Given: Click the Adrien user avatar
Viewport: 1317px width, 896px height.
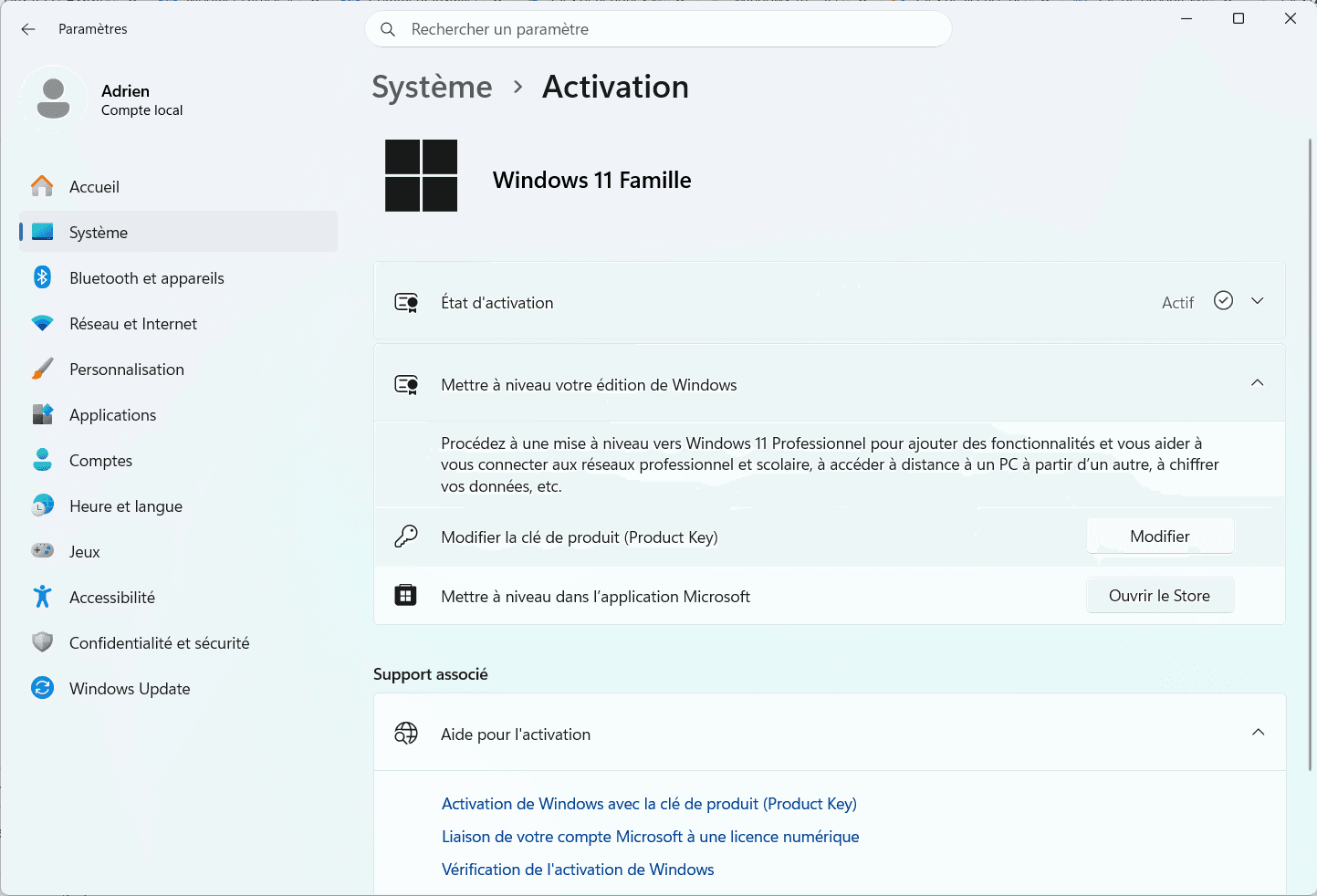Looking at the screenshot, I should 53,99.
